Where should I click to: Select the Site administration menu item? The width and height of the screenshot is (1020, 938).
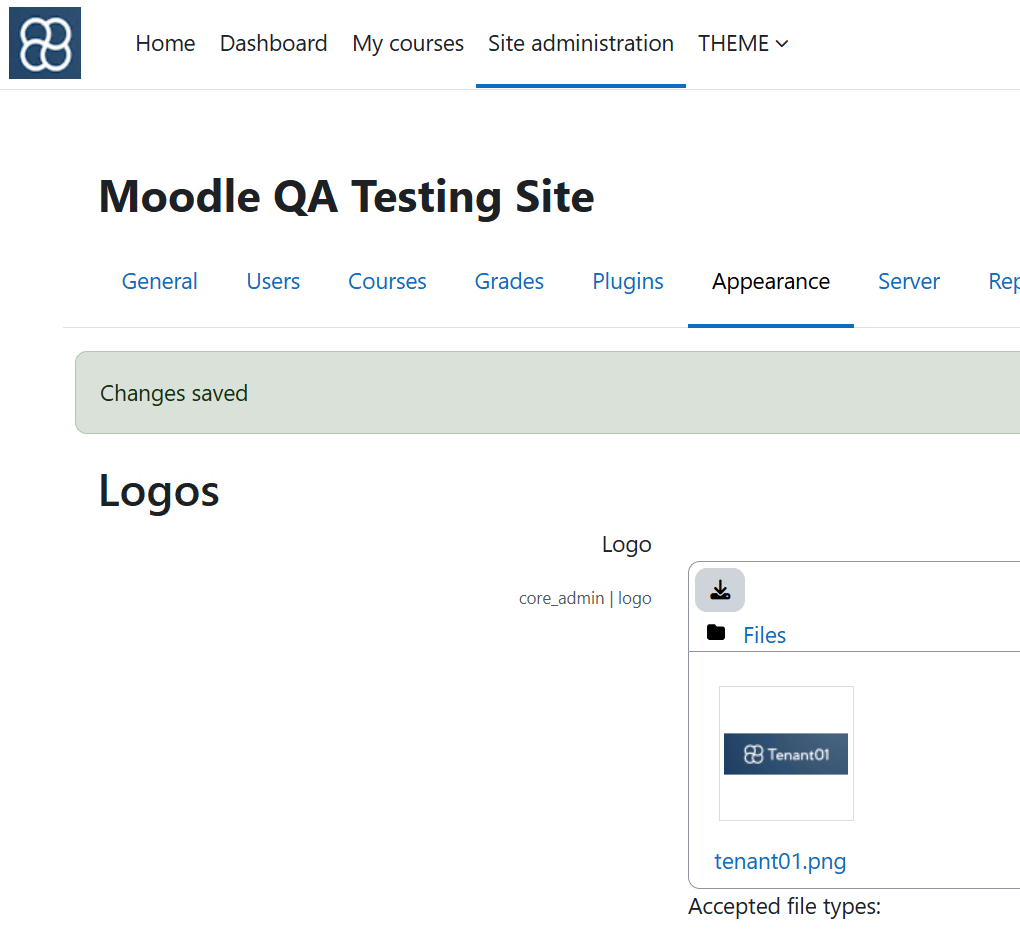[x=581, y=44]
